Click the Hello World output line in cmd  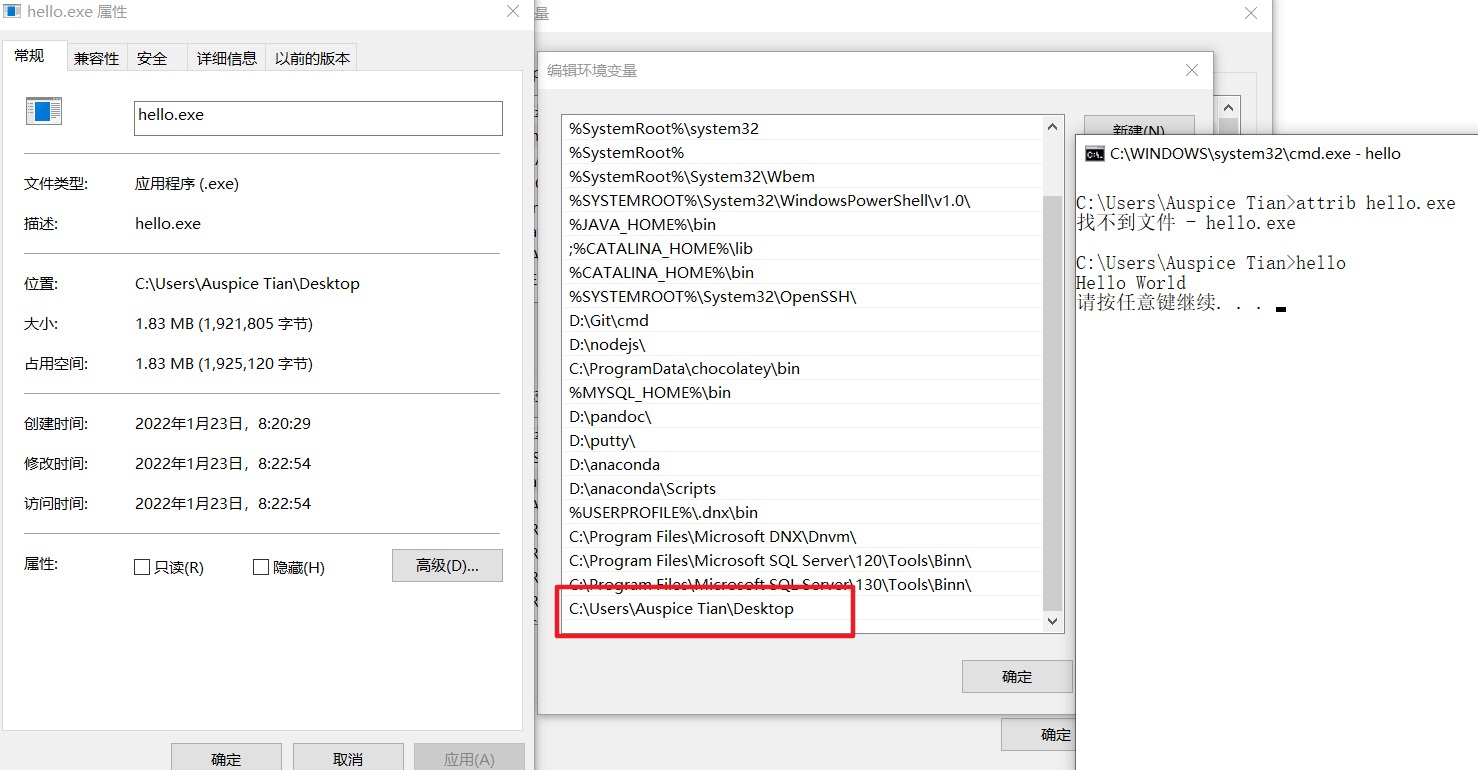1131,283
